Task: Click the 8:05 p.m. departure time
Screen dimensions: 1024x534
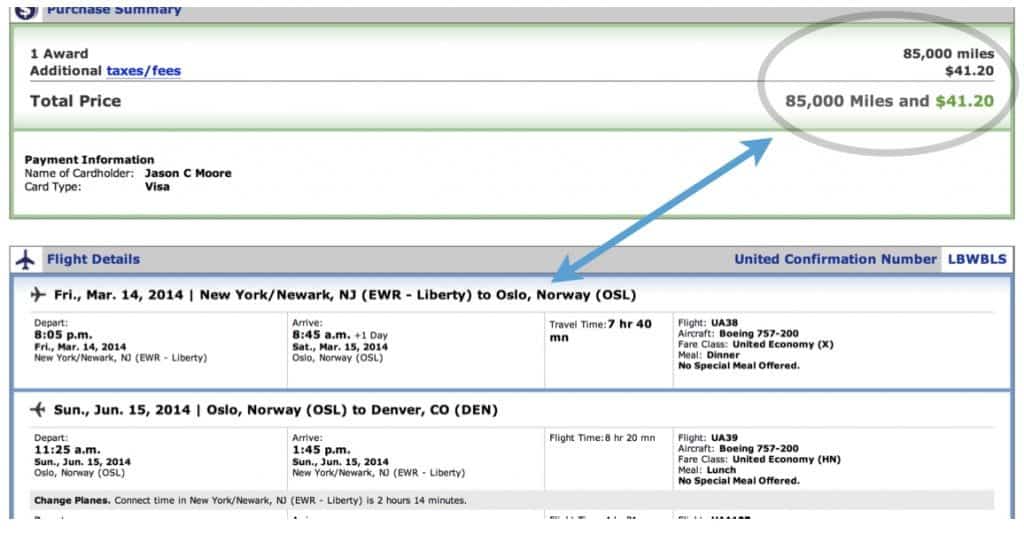Action: pyautogui.click(x=63, y=335)
